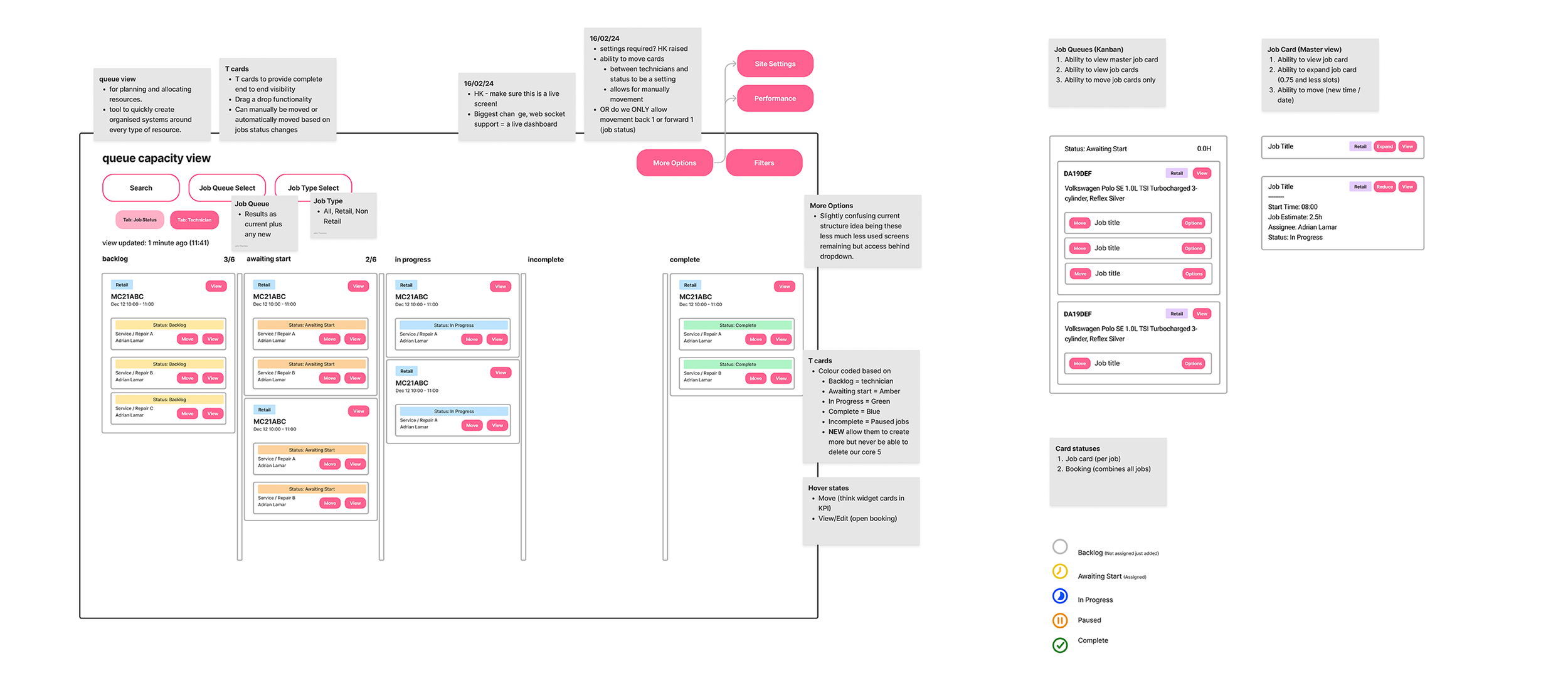Screen dimensions: 1568x683
Task: Expand the More Options menu
Action: 674,162
